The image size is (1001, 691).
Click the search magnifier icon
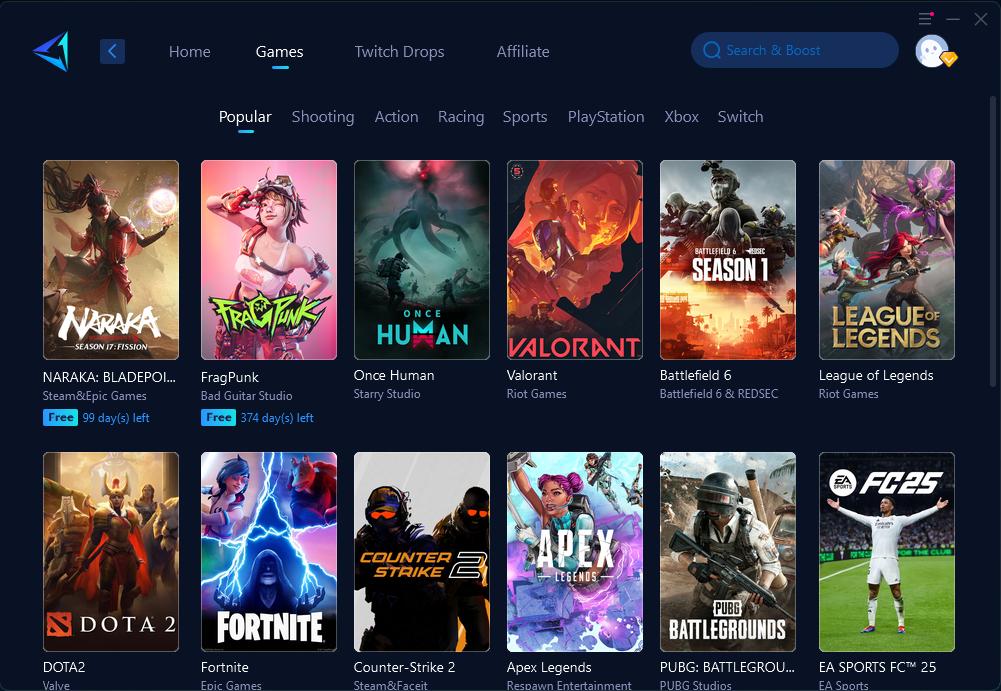point(712,50)
